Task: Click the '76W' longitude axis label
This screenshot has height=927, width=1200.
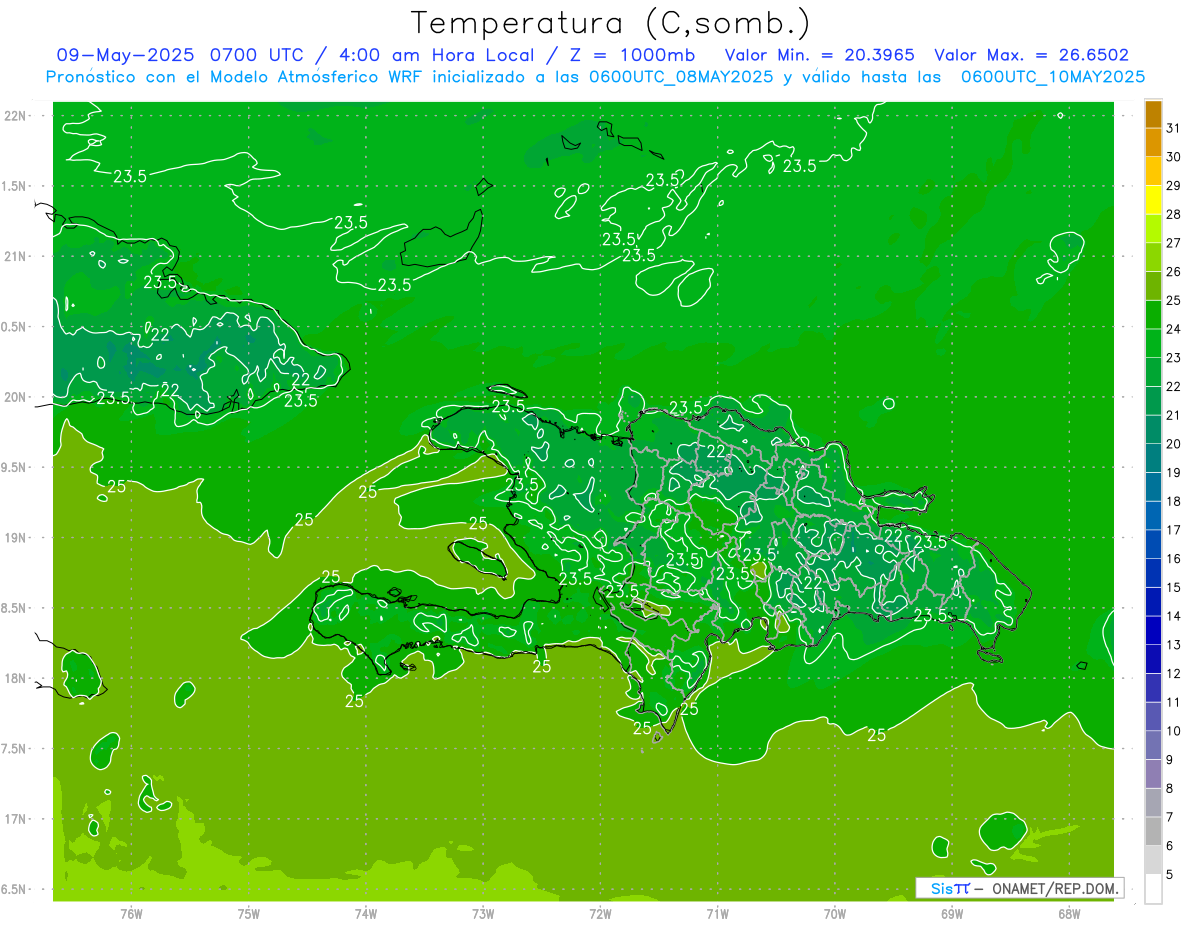Action: pyautogui.click(x=131, y=914)
